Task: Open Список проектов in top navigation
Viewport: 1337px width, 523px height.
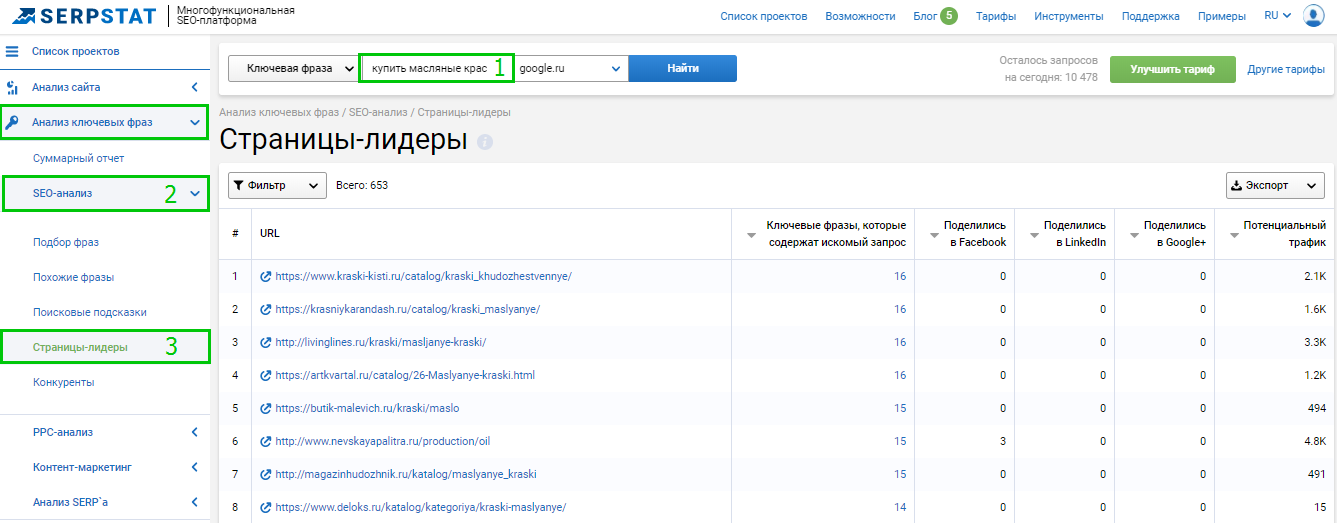Action: pos(764,16)
